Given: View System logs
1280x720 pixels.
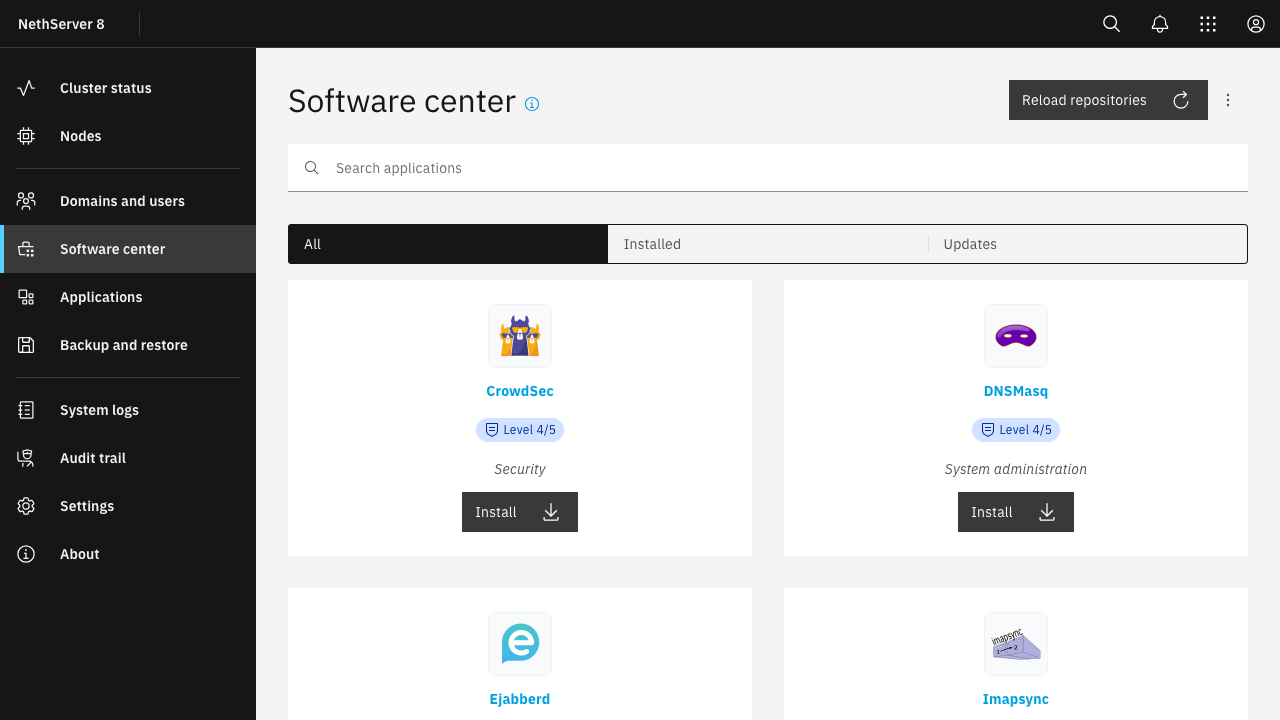Looking at the screenshot, I should tap(128, 410).
